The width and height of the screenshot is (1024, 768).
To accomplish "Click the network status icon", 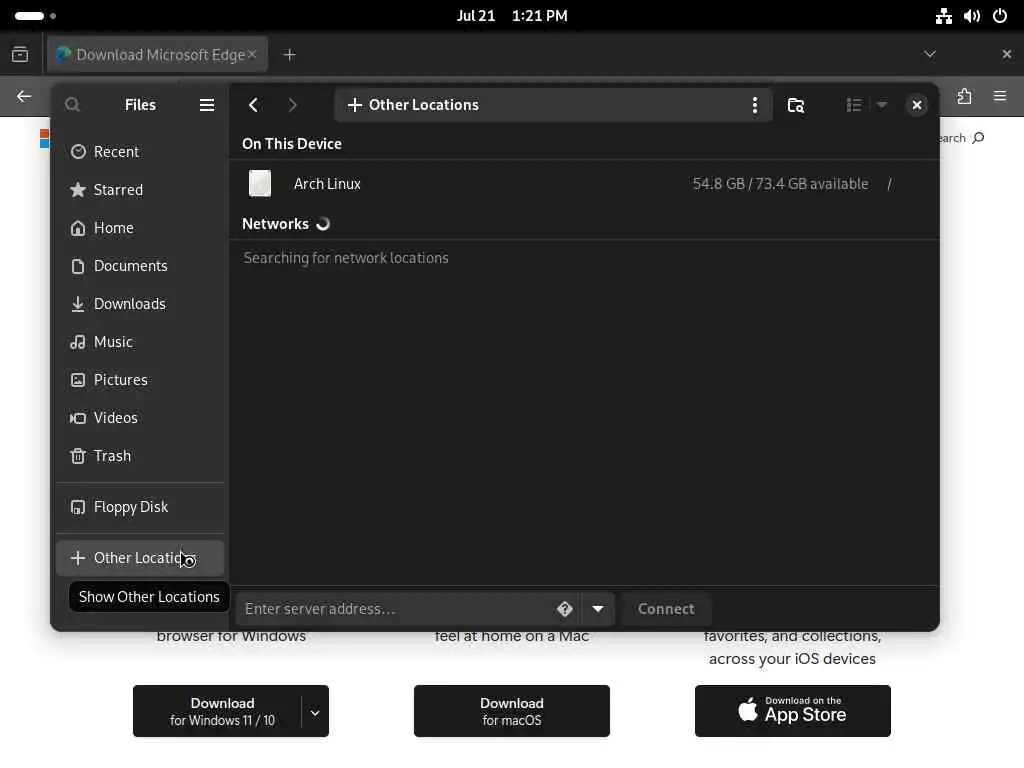I will tap(944, 16).
